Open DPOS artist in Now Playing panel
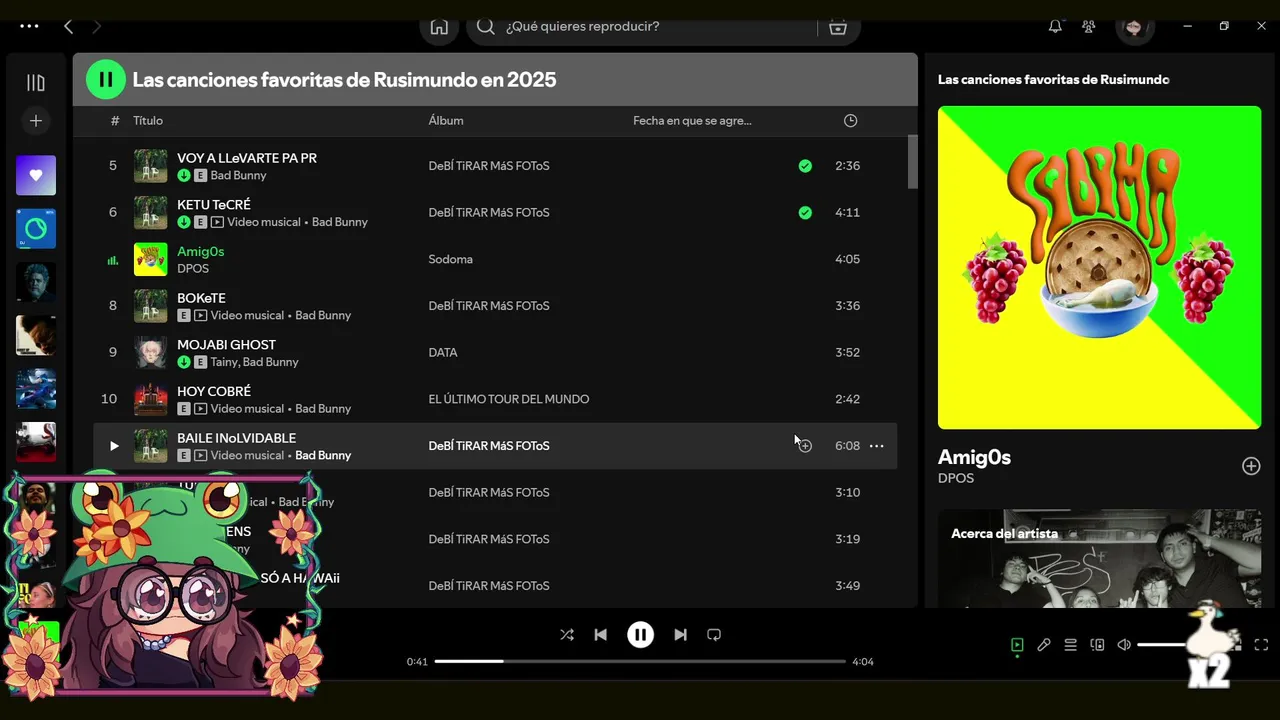 [956, 478]
